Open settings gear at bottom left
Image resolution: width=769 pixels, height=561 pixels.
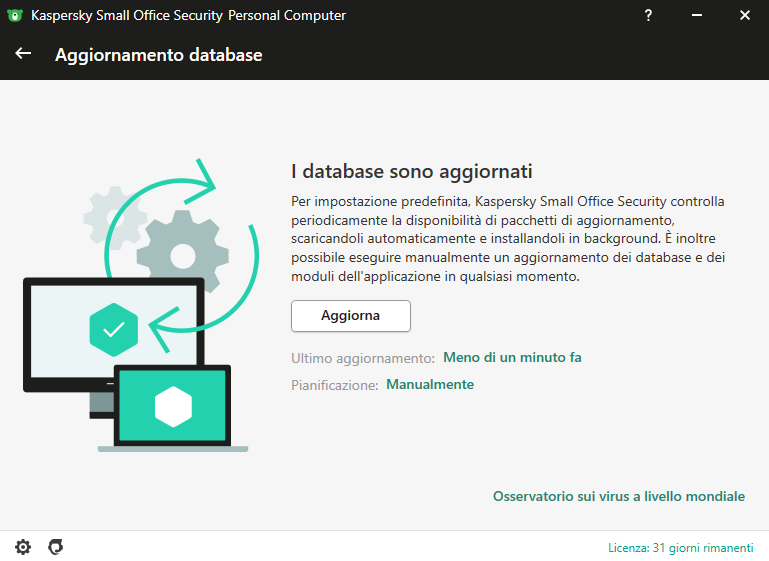[23, 547]
